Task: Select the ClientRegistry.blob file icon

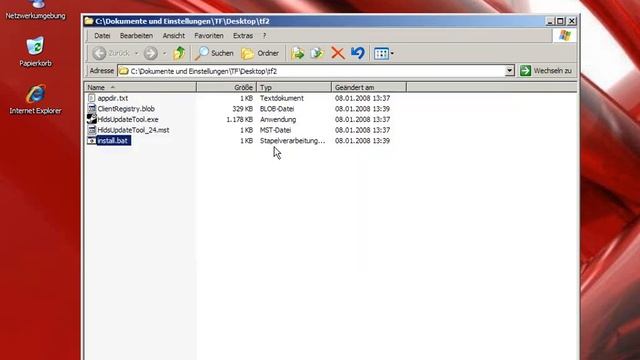Action: [91, 109]
